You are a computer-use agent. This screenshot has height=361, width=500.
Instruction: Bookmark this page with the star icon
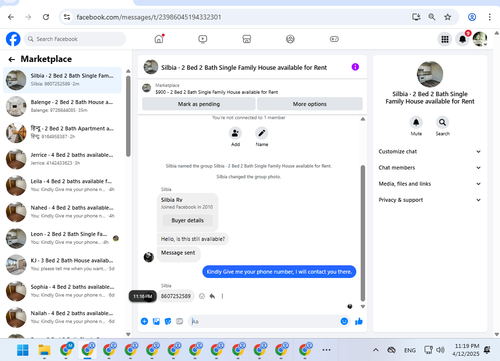tap(448, 17)
